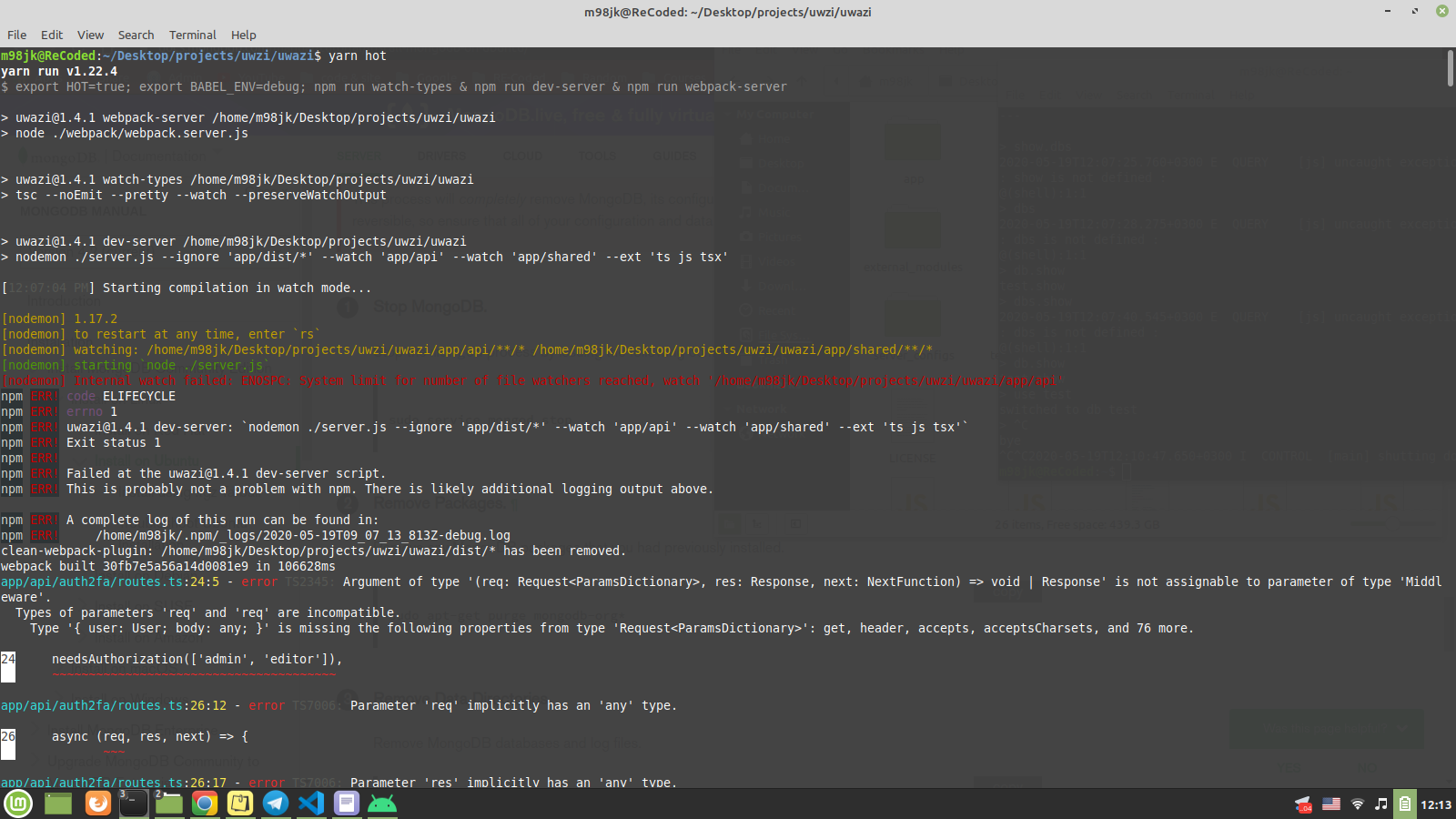Click the 'yarn hot' command text

[x=358, y=56]
